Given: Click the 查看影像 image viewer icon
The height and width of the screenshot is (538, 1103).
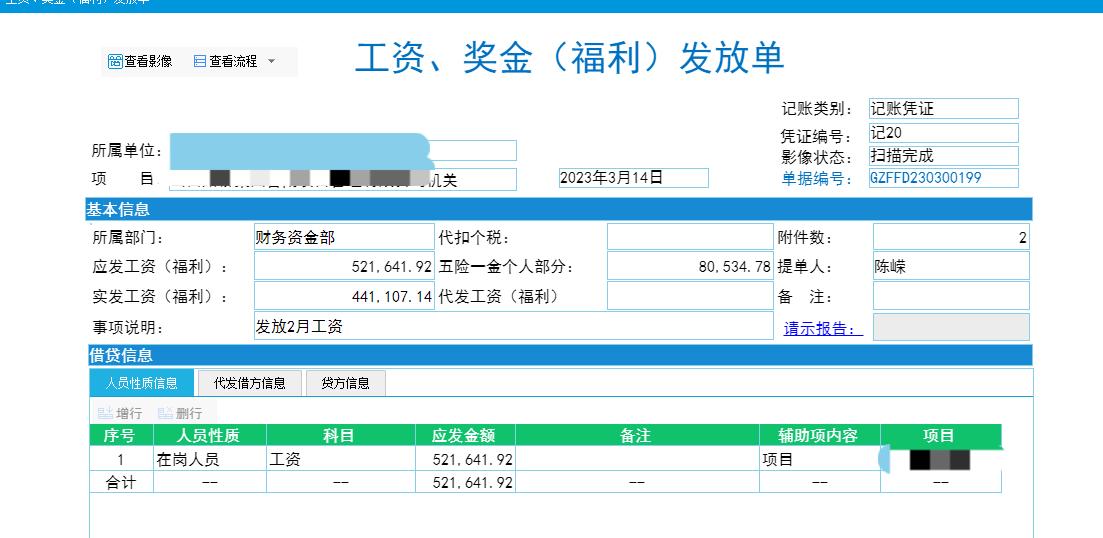Looking at the screenshot, I should coord(115,62).
